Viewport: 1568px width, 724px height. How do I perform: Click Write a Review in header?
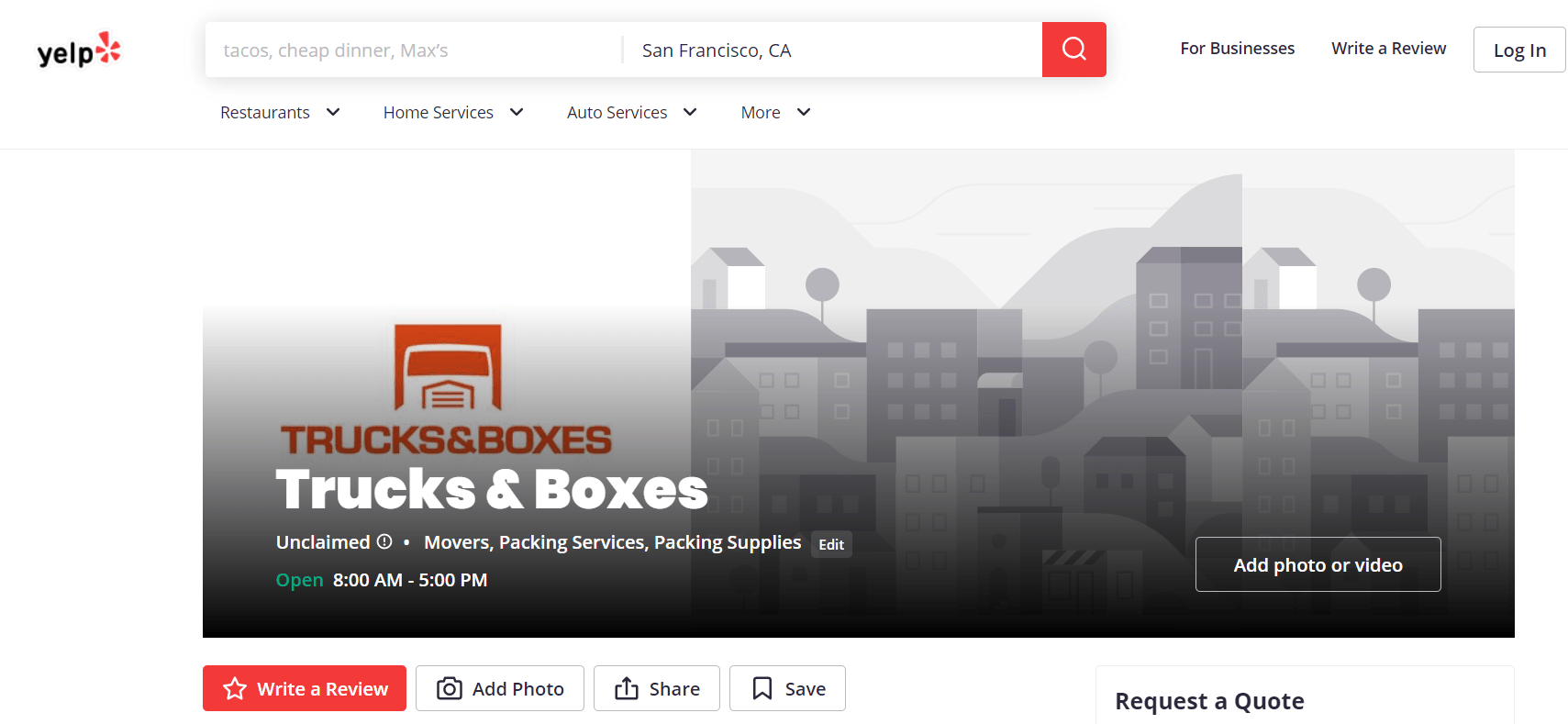[1388, 49]
